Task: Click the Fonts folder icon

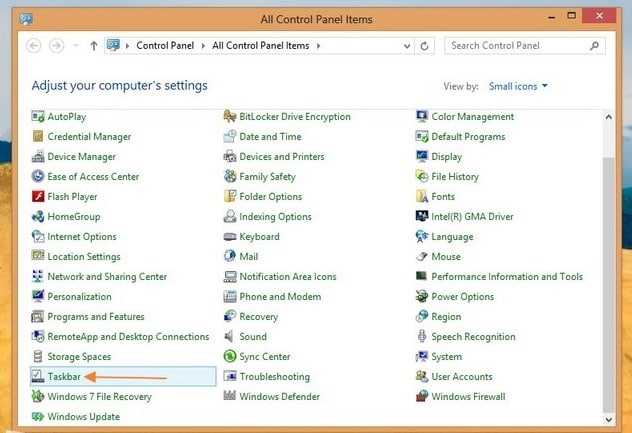Action: [422, 197]
